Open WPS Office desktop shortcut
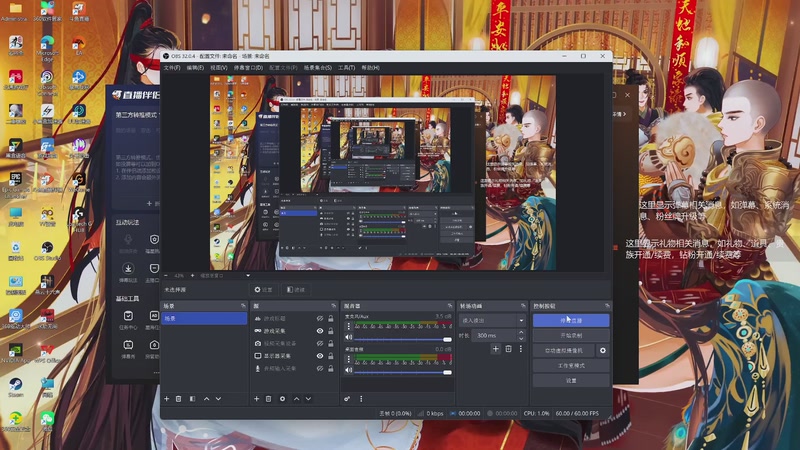 point(47,354)
